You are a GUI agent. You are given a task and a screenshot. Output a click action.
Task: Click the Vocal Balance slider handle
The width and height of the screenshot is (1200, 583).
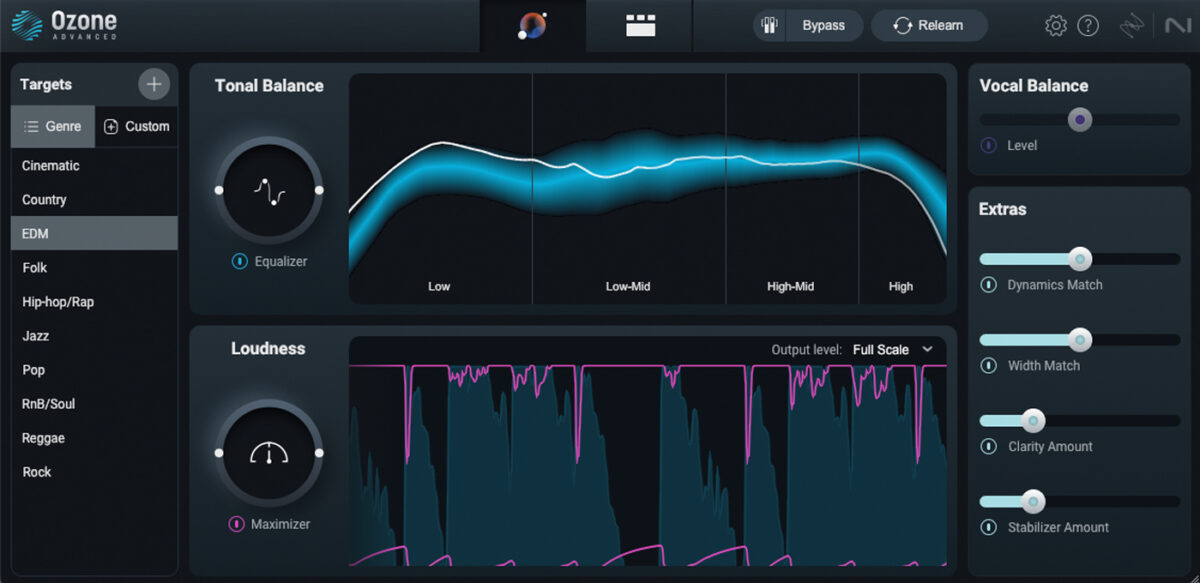point(1079,120)
